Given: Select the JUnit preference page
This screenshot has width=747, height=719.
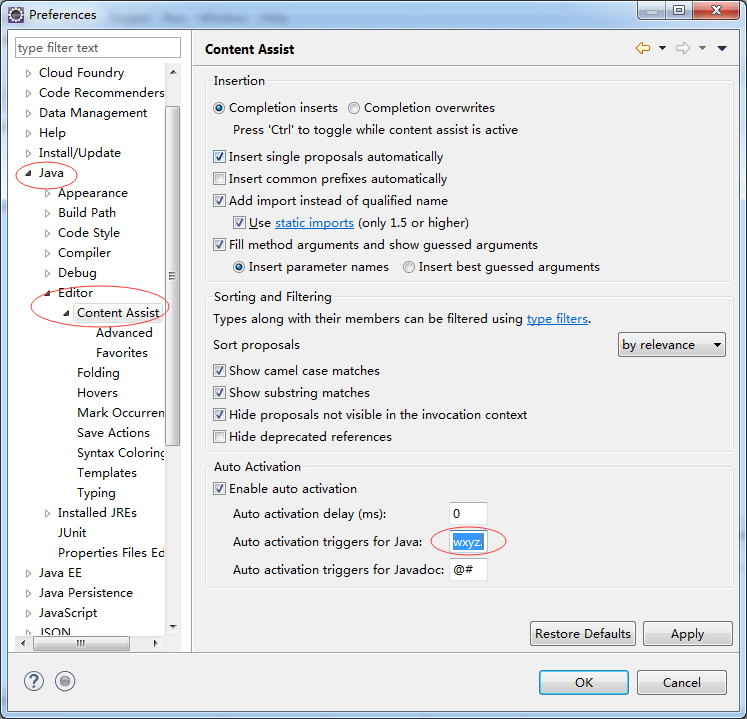Looking at the screenshot, I should [x=72, y=533].
